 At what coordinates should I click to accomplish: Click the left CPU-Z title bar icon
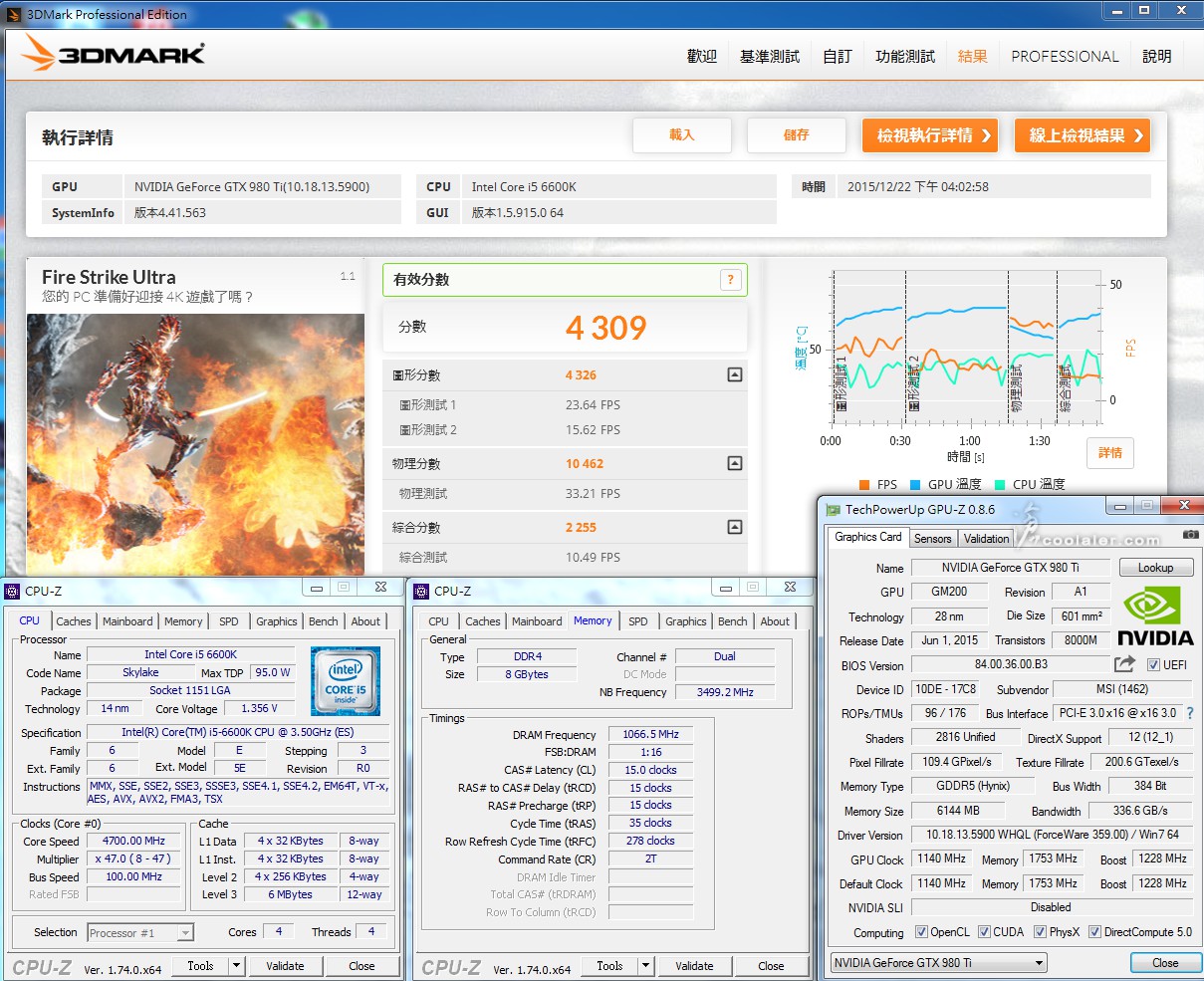tap(12, 591)
